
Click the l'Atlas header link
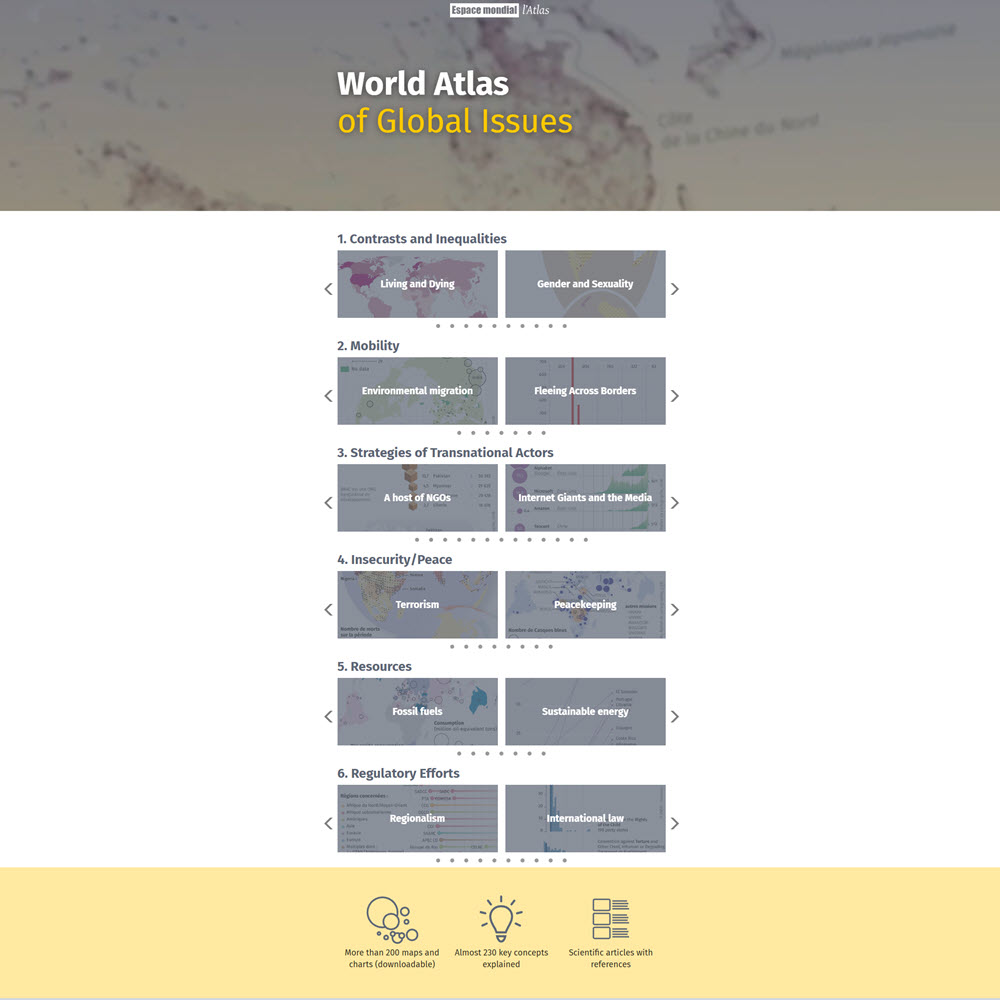pos(536,10)
